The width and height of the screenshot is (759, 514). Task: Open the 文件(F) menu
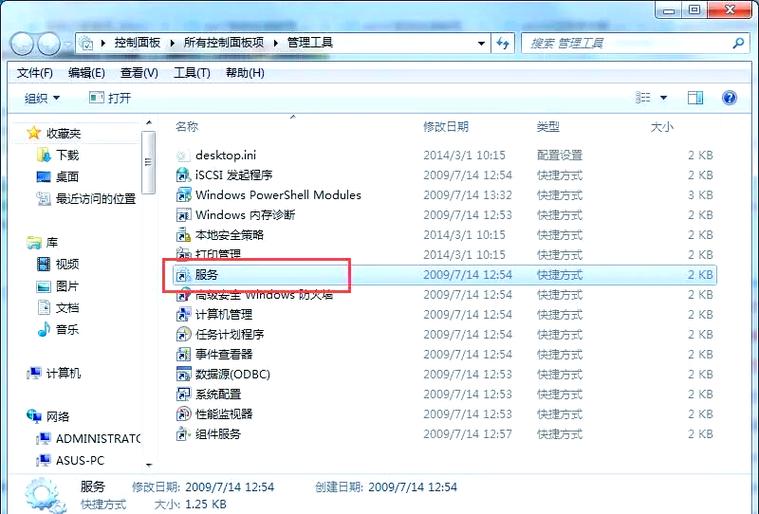(34, 73)
